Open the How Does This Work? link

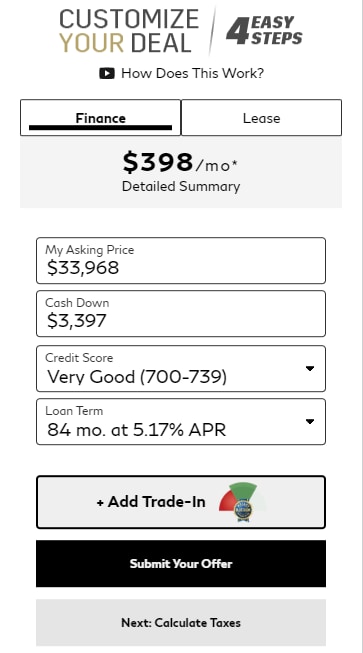192,74
